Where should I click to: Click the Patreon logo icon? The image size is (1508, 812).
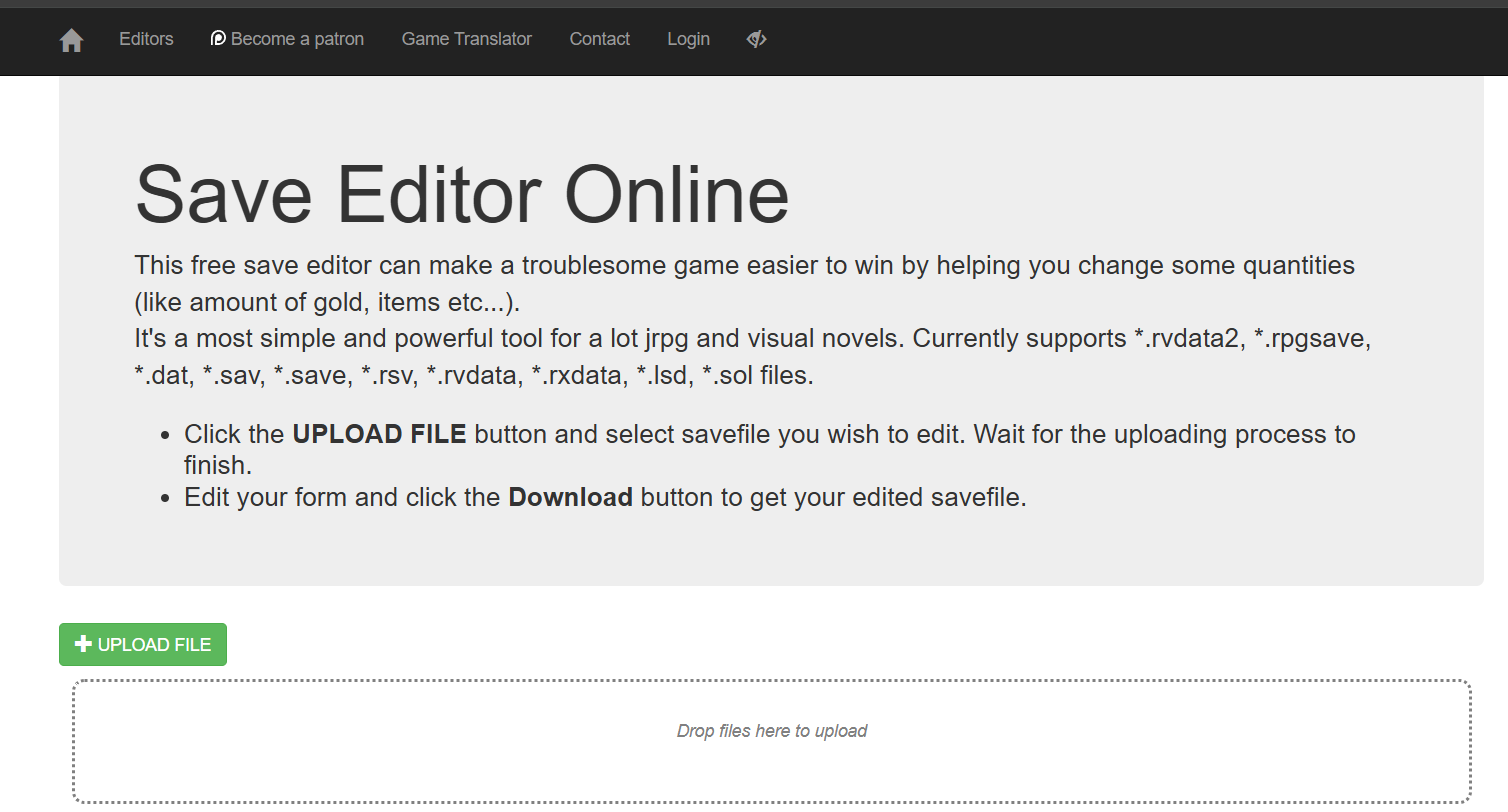[x=218, y=38]
